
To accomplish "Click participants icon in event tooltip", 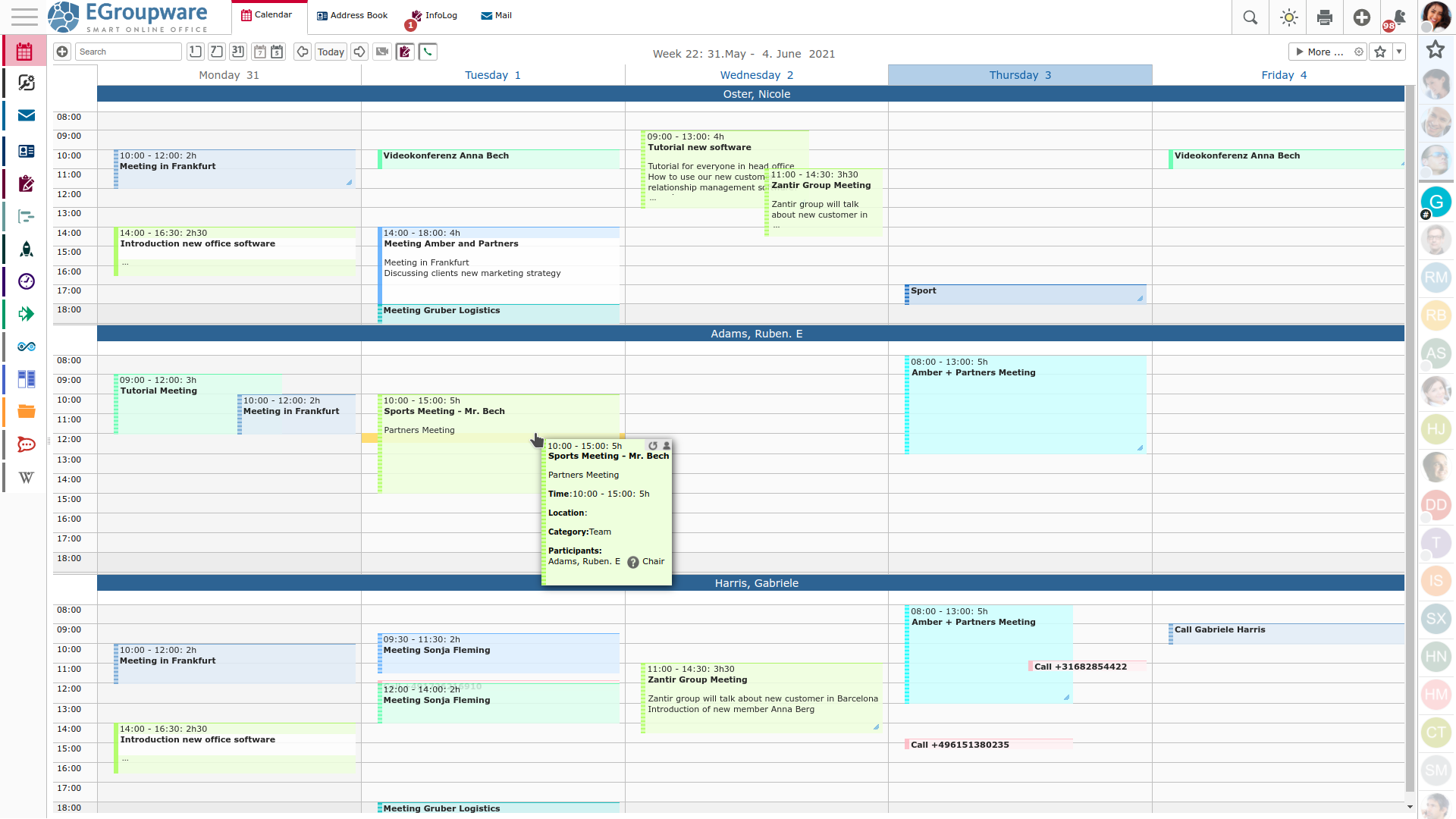I will coord(667,446).
